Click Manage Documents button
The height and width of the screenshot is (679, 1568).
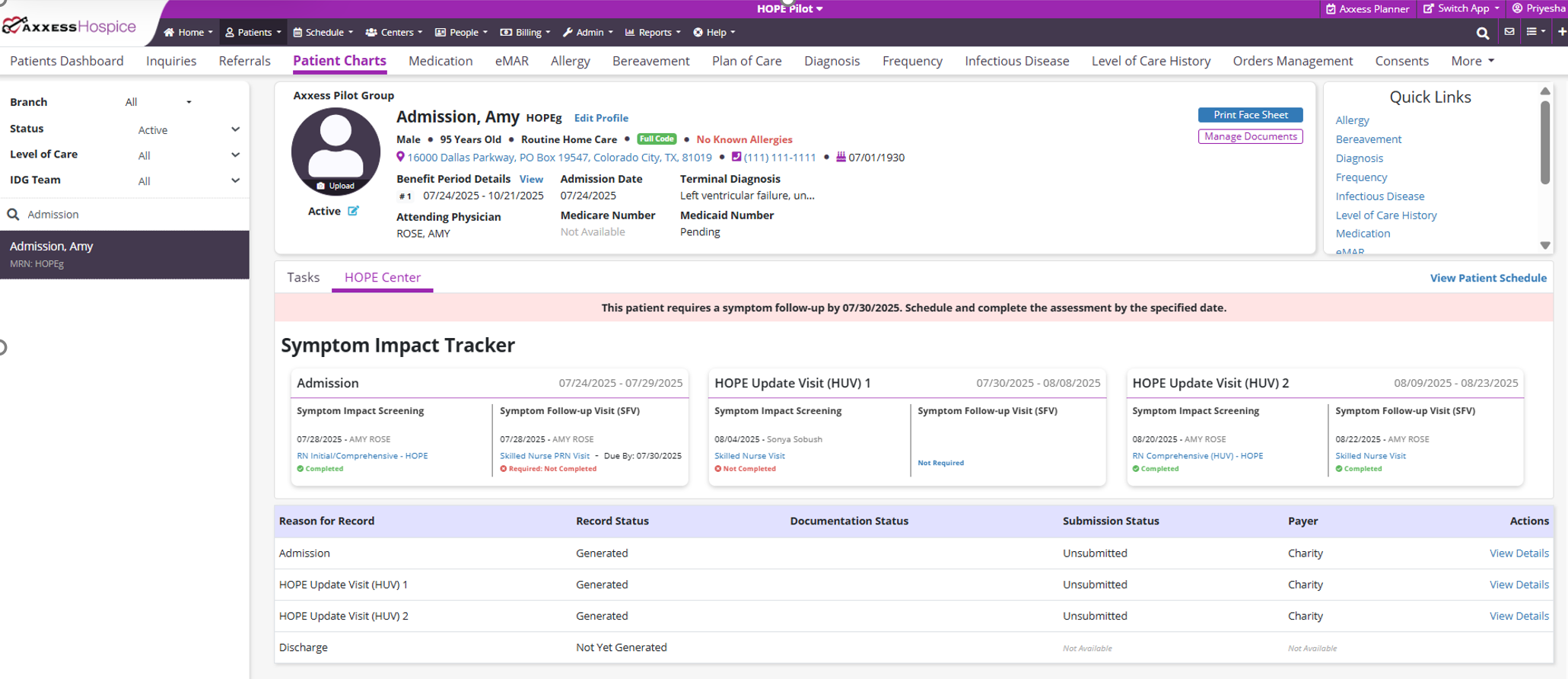(1251, 136)
